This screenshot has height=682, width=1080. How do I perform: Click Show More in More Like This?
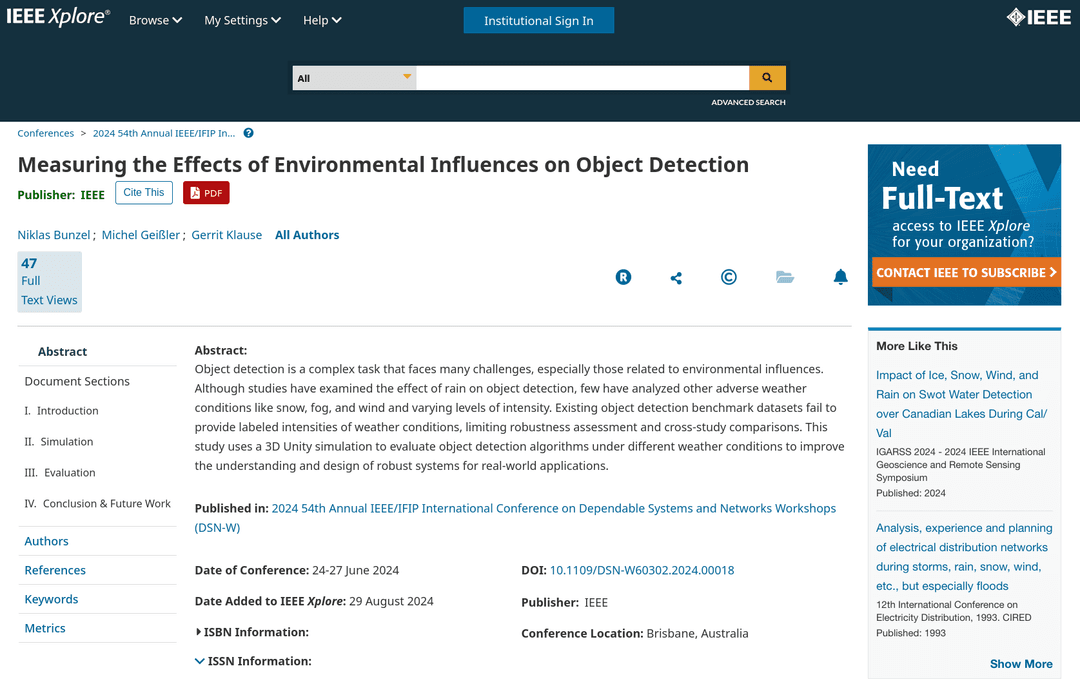(1021, 663)
